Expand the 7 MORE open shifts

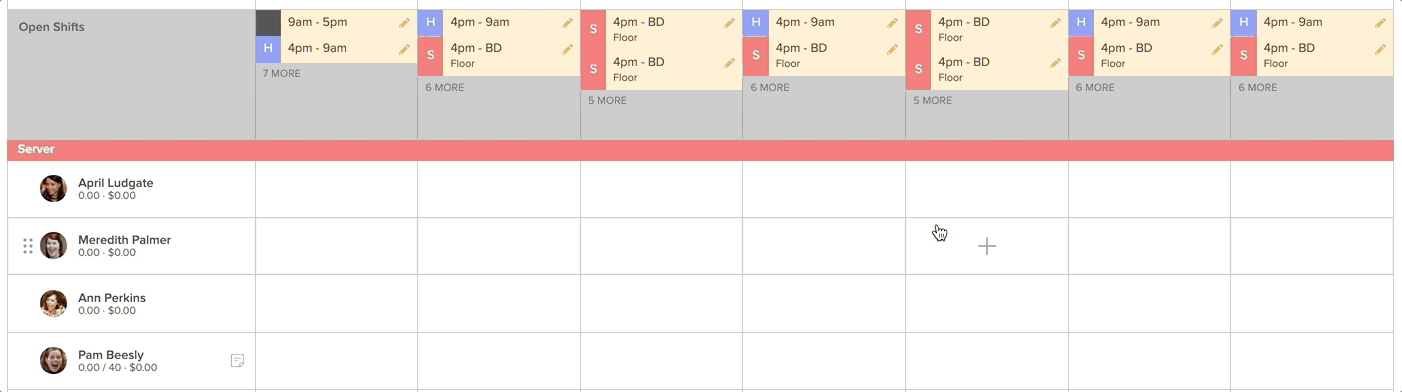click(x=282, y=74)
